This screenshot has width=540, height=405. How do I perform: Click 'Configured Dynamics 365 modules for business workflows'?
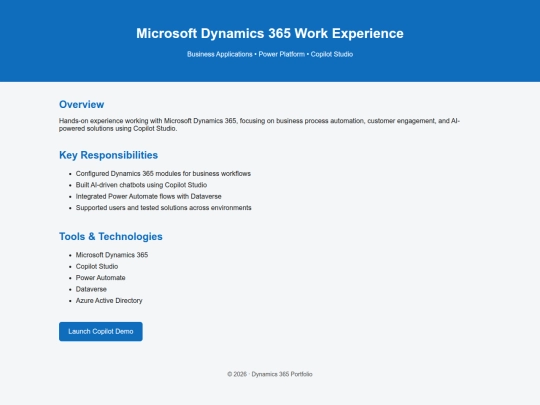point(163,174)
